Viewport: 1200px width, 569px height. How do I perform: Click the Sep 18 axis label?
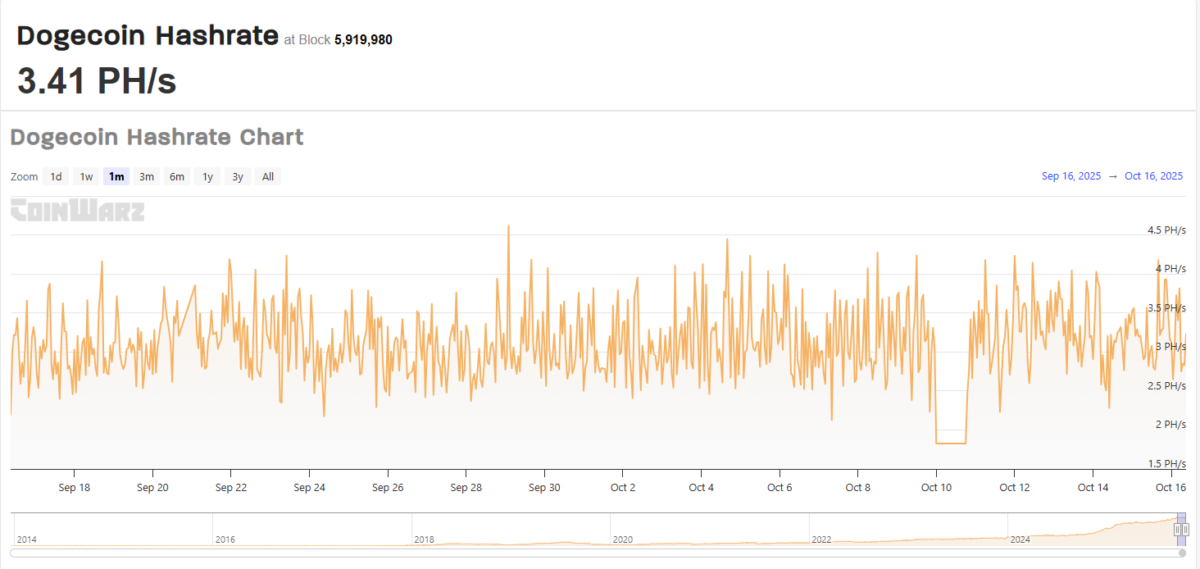(74, 488)
